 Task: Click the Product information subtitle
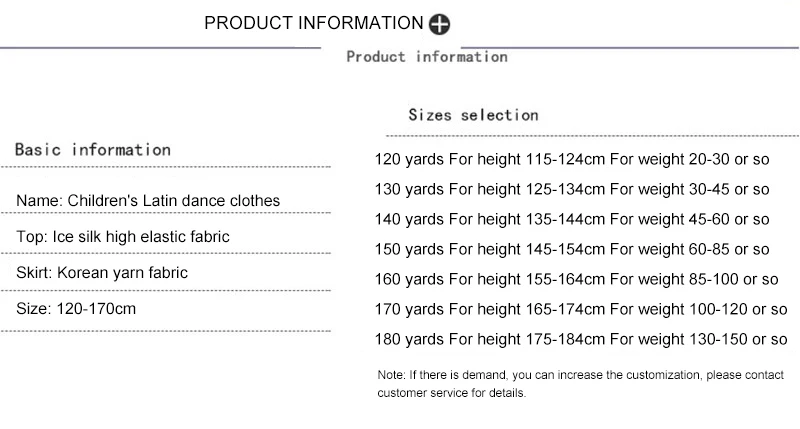427,57
